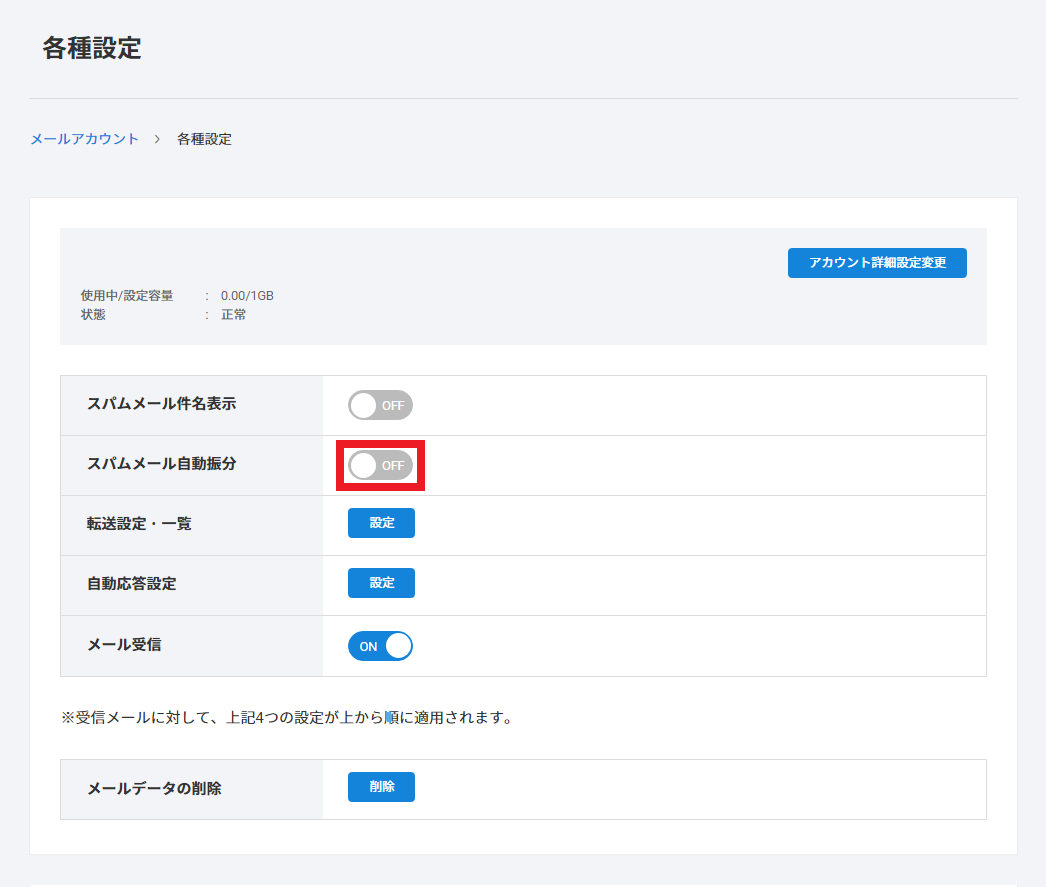Click the メールデータの削除 row label
Image resolution: width=1046 pixels, height=887 pixels.
point(154,788)
